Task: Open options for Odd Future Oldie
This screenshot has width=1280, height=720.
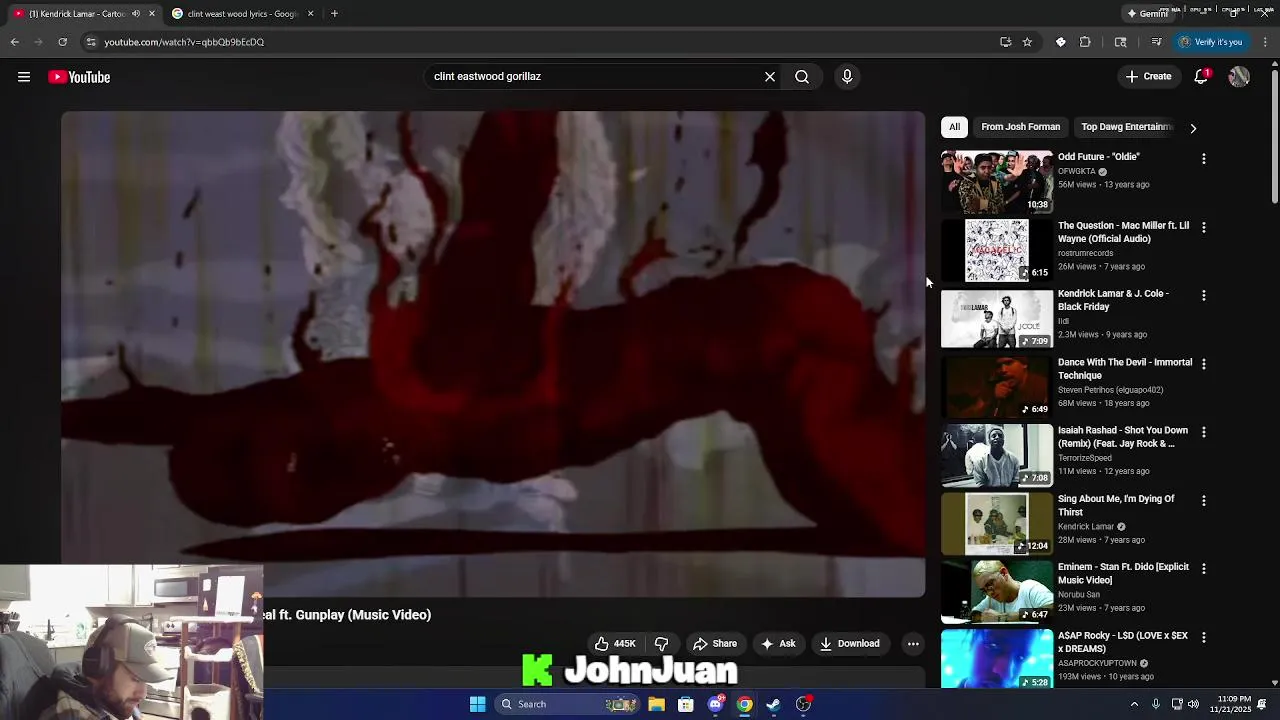Action: pos(1204,159)
